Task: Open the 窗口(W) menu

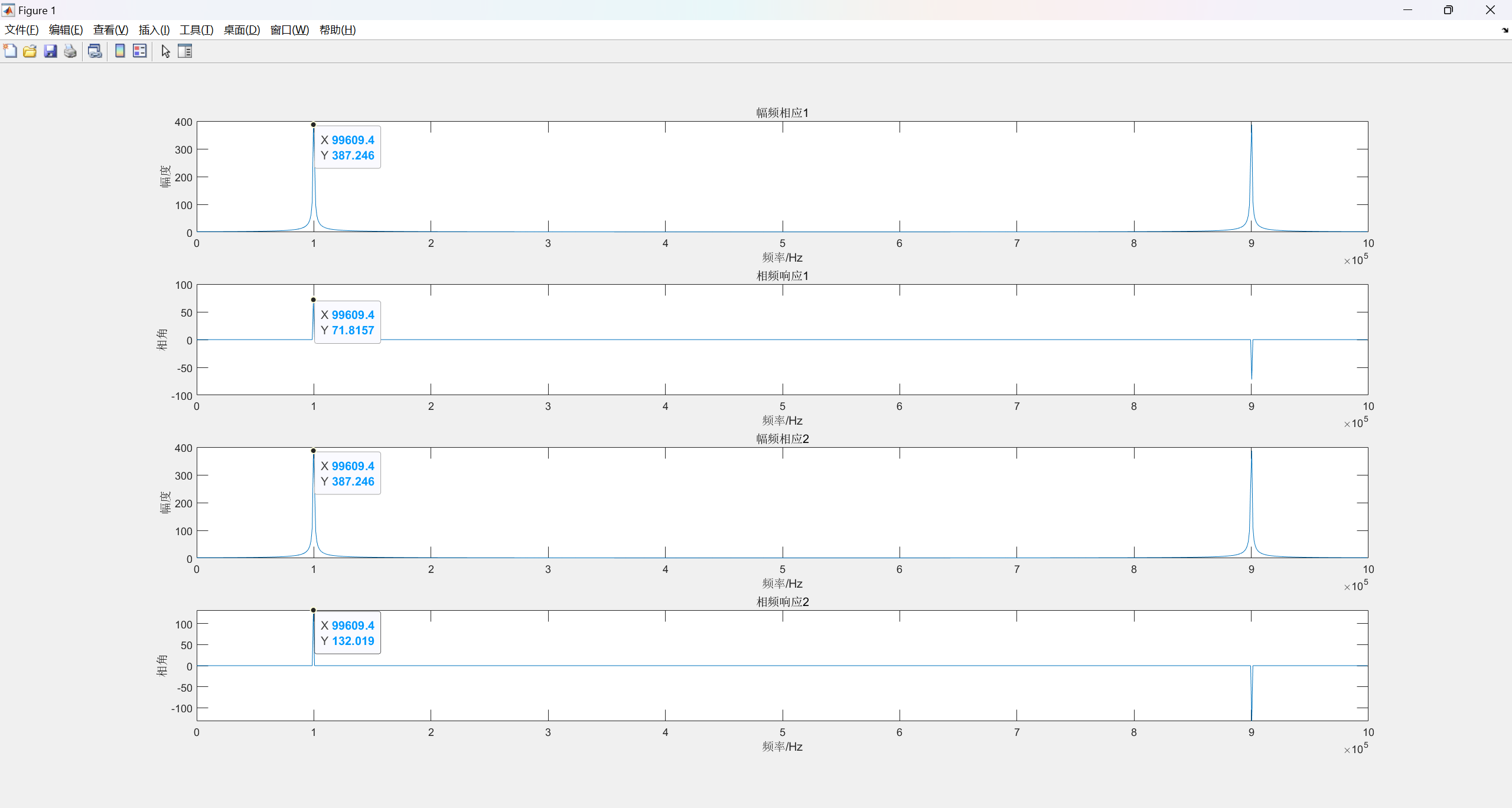Action: (289, 30)
